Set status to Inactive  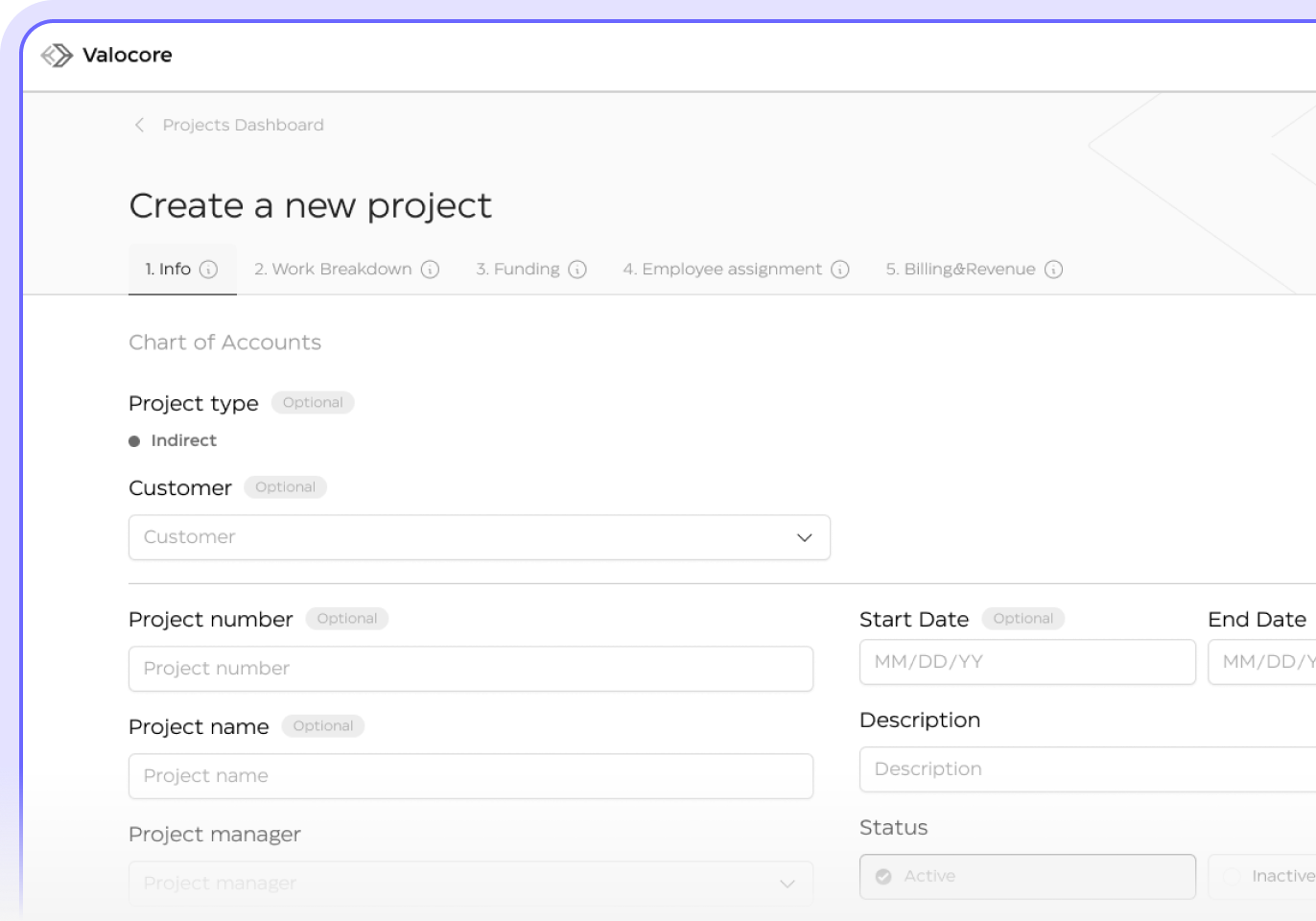1261,877
